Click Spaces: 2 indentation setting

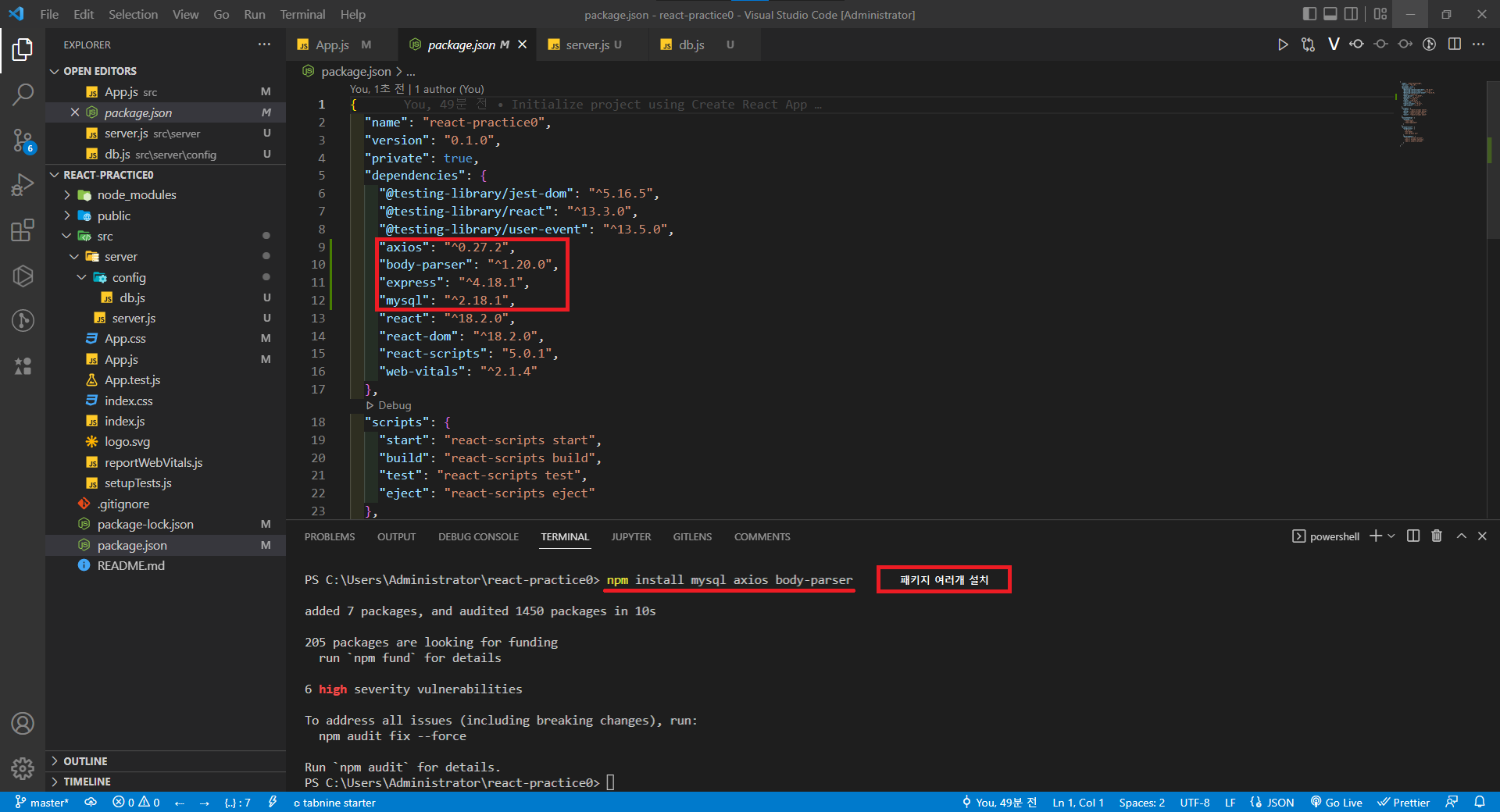click(x=1141, y=803)
